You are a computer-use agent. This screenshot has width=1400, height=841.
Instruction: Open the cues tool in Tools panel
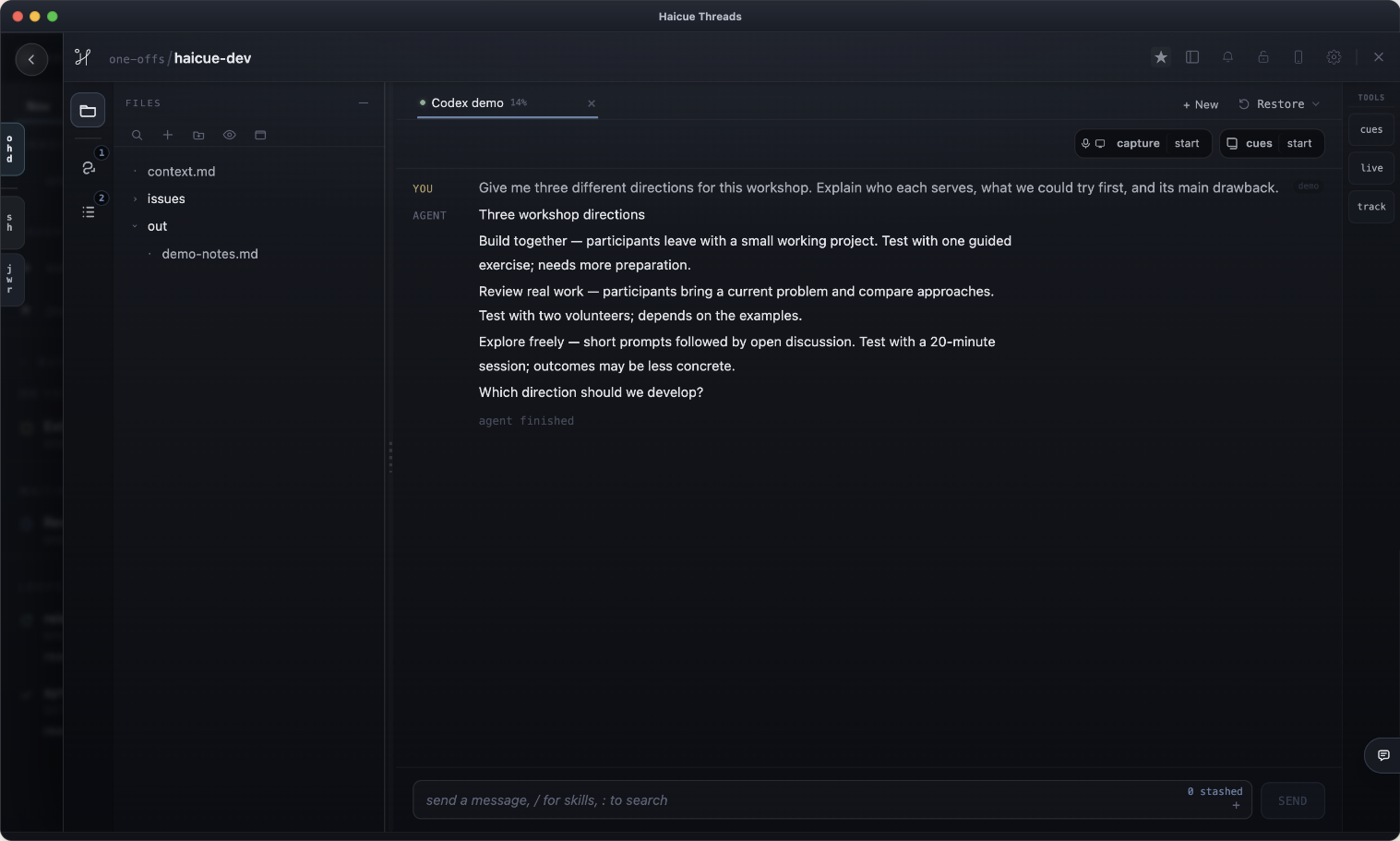(1371, 129)
